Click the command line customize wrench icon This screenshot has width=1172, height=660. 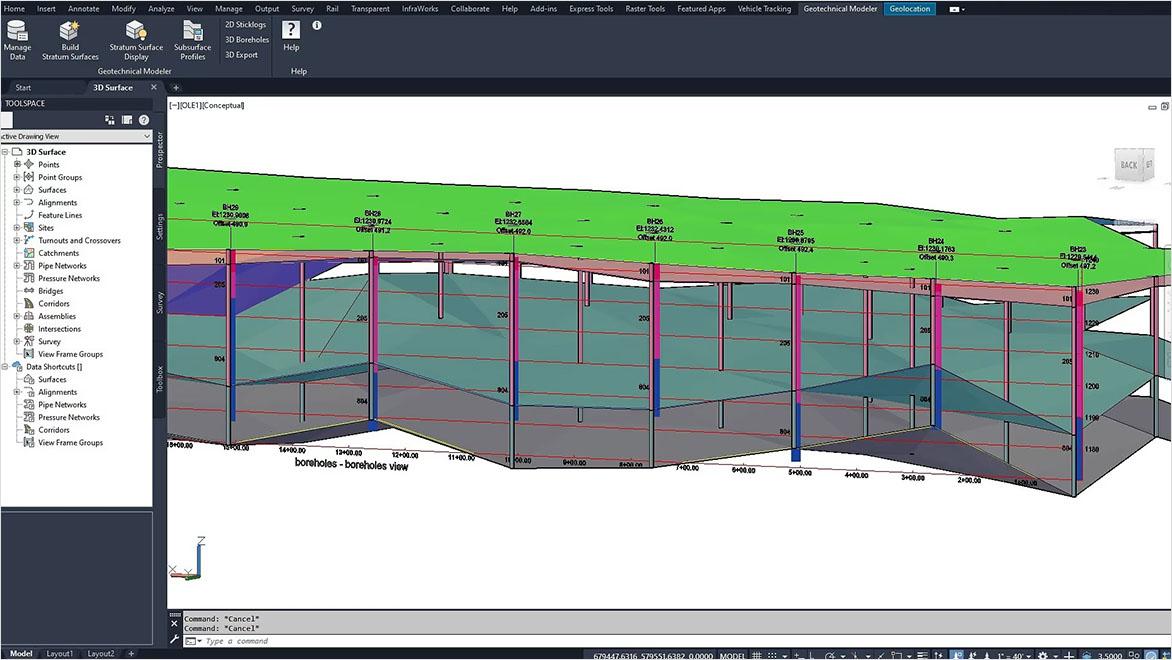[175, 641]
